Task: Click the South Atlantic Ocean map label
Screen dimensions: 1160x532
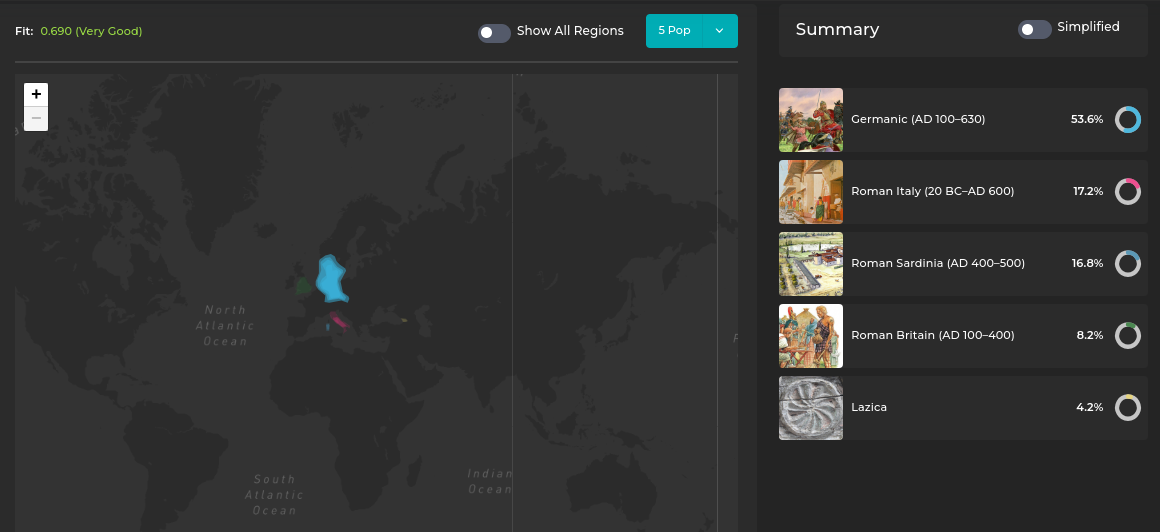Action: (274, 495)
